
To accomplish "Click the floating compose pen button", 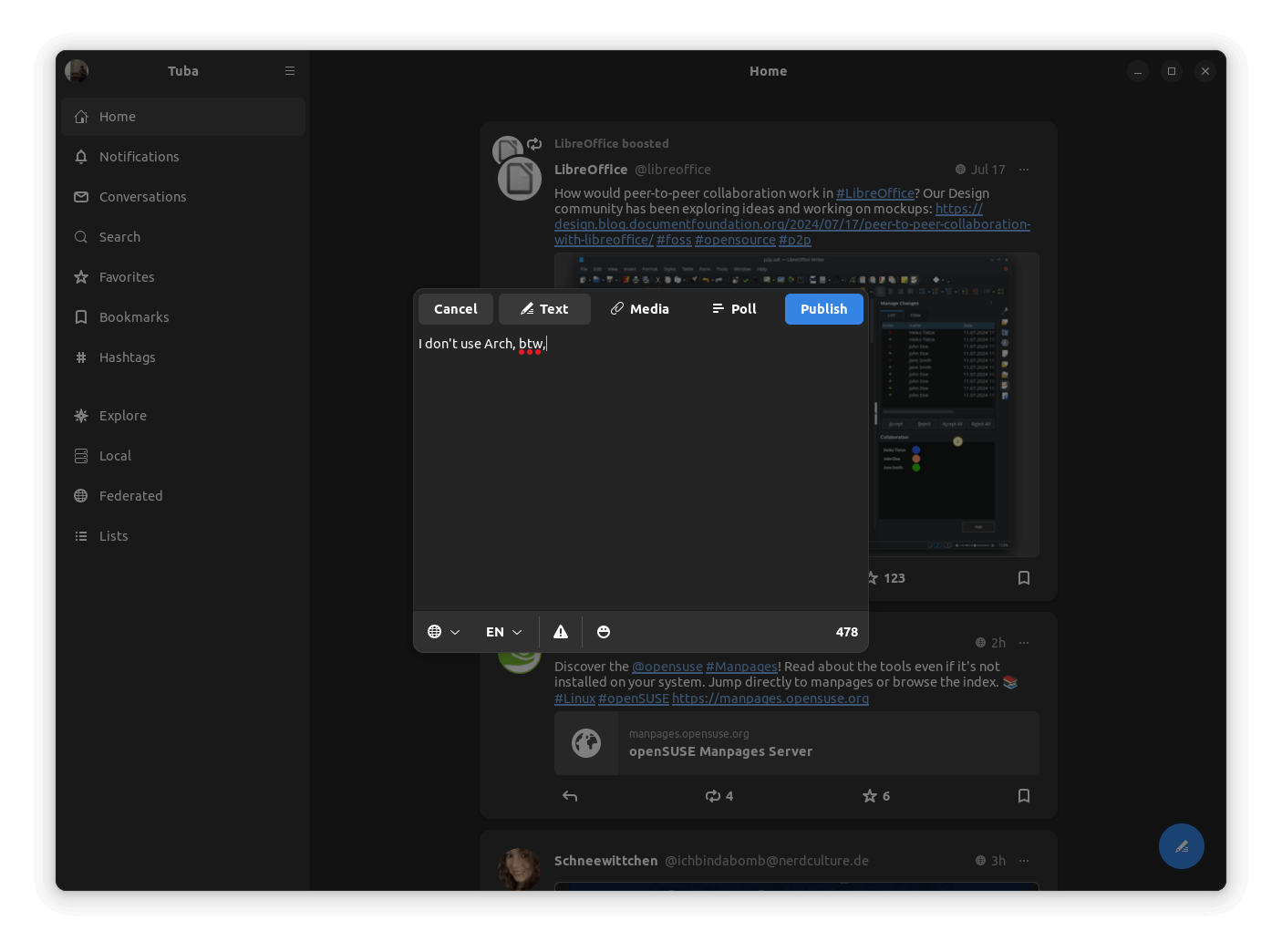I will [1181, 846].
